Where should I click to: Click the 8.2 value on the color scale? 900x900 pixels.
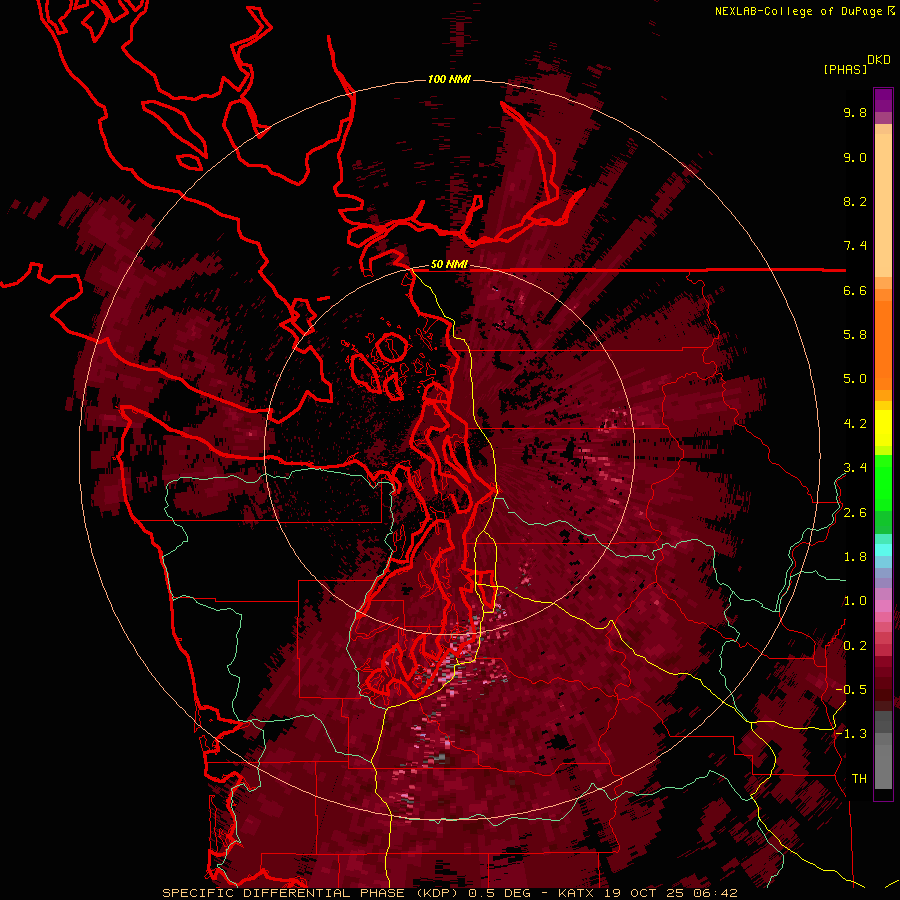(855, 201)
